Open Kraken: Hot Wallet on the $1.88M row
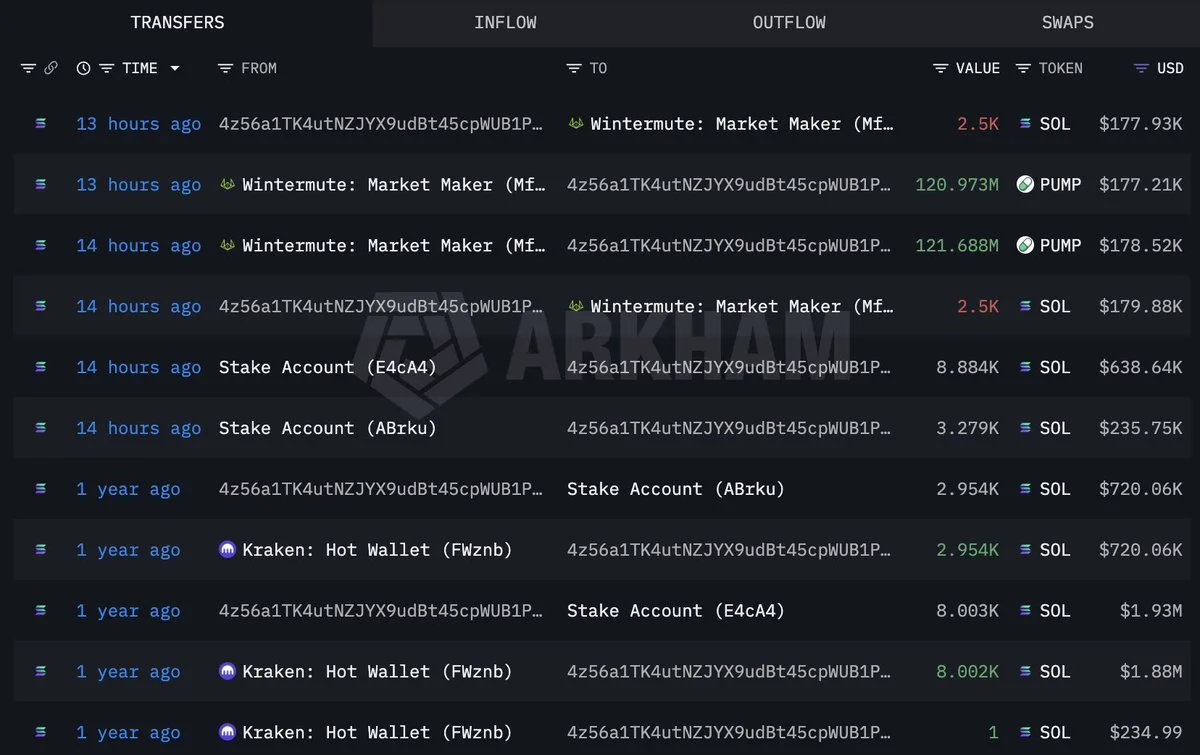The image size is (1200, 755). pyautogui.click(x=377, y=672)
